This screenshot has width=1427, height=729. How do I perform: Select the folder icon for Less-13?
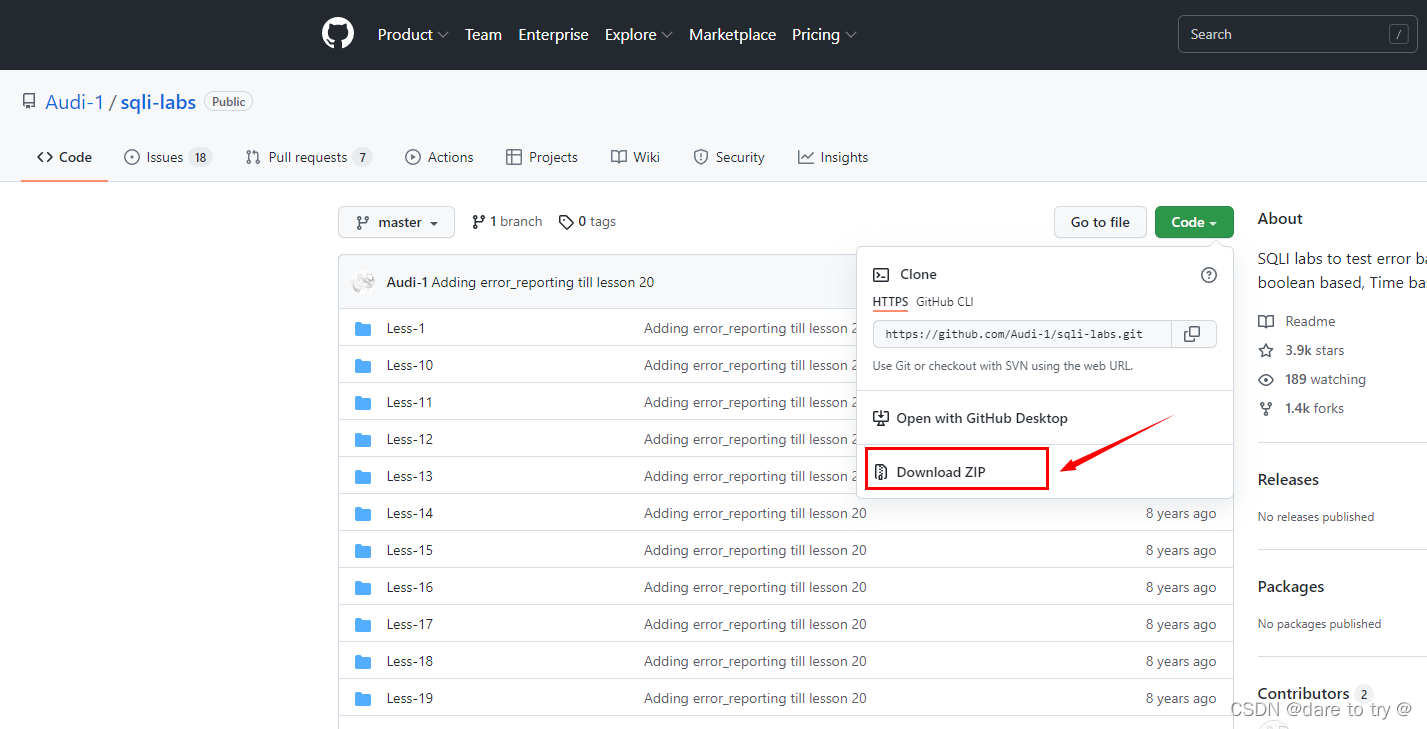tap(363, 477)
